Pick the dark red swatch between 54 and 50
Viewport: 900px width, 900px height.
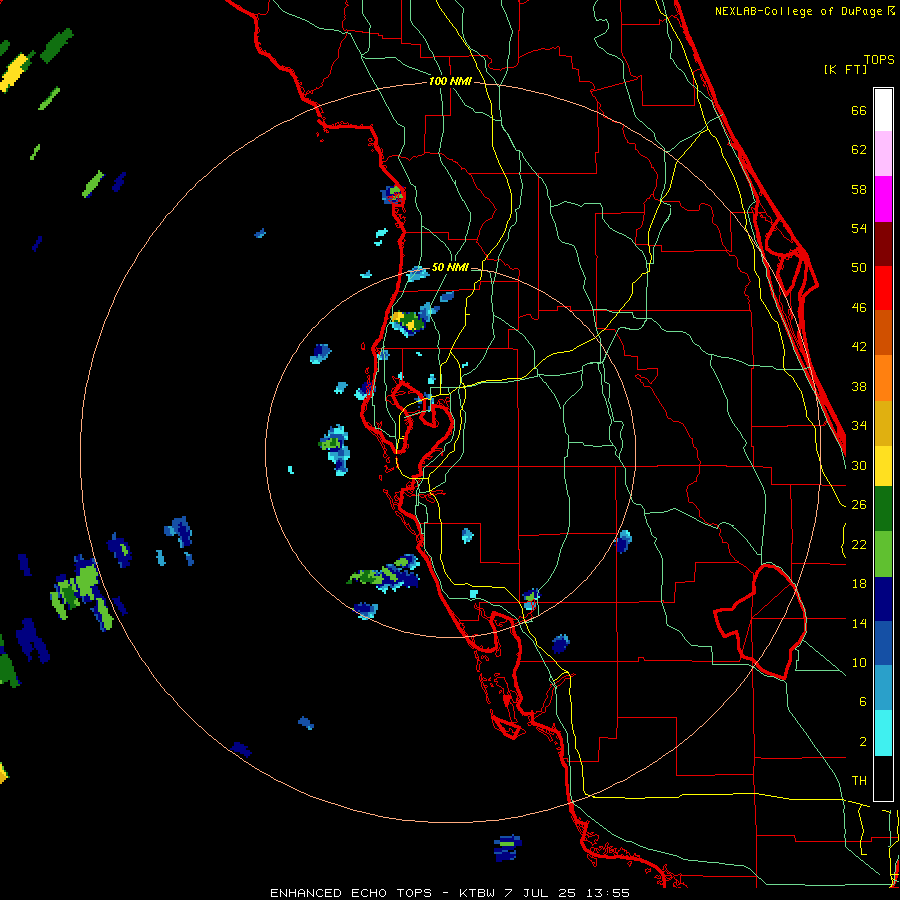[883, 243]
